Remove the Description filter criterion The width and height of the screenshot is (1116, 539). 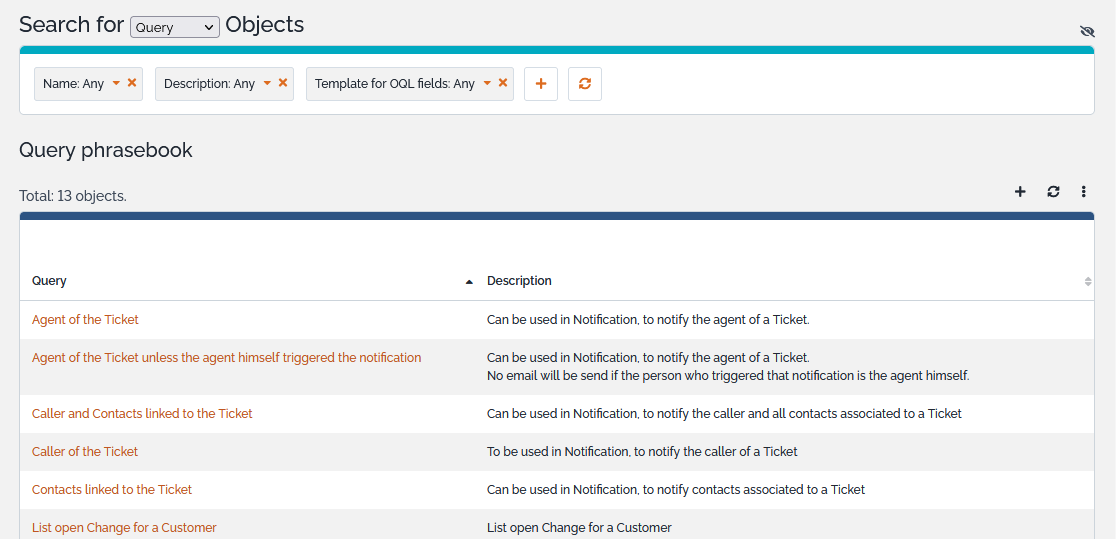(x=283, y=83)
